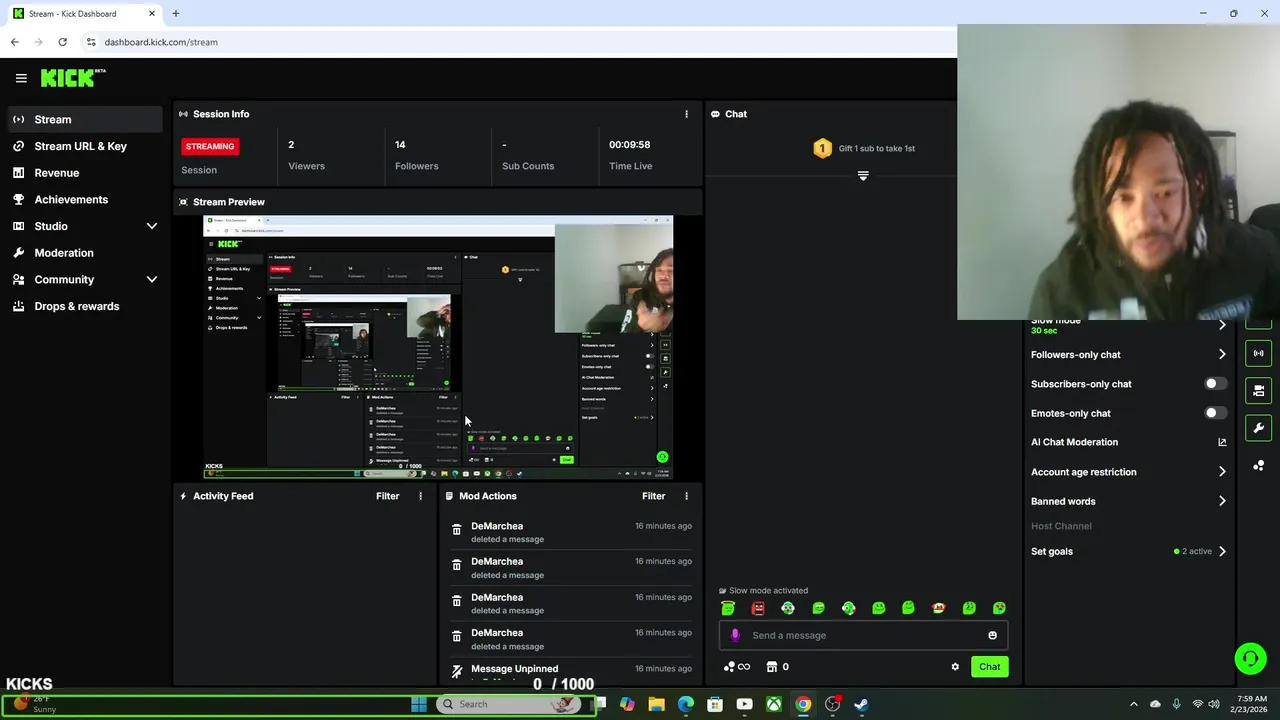Open Steam from the taskbar
Screen dimensions: 1280x720
tap(861, 704)
